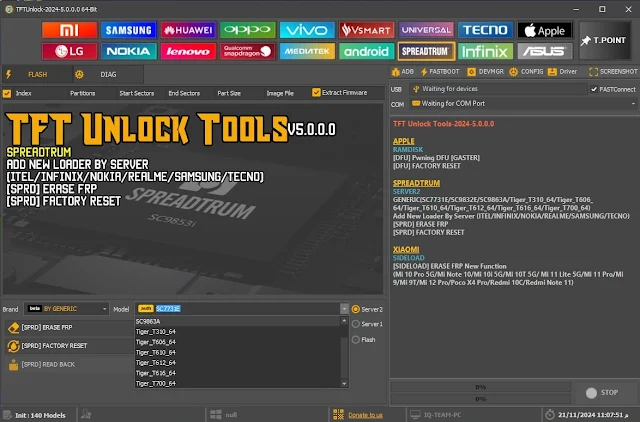Viewport: 640px width, 422px height.
Task: Switch to the DIAG tab
Action: click(108, 74)
